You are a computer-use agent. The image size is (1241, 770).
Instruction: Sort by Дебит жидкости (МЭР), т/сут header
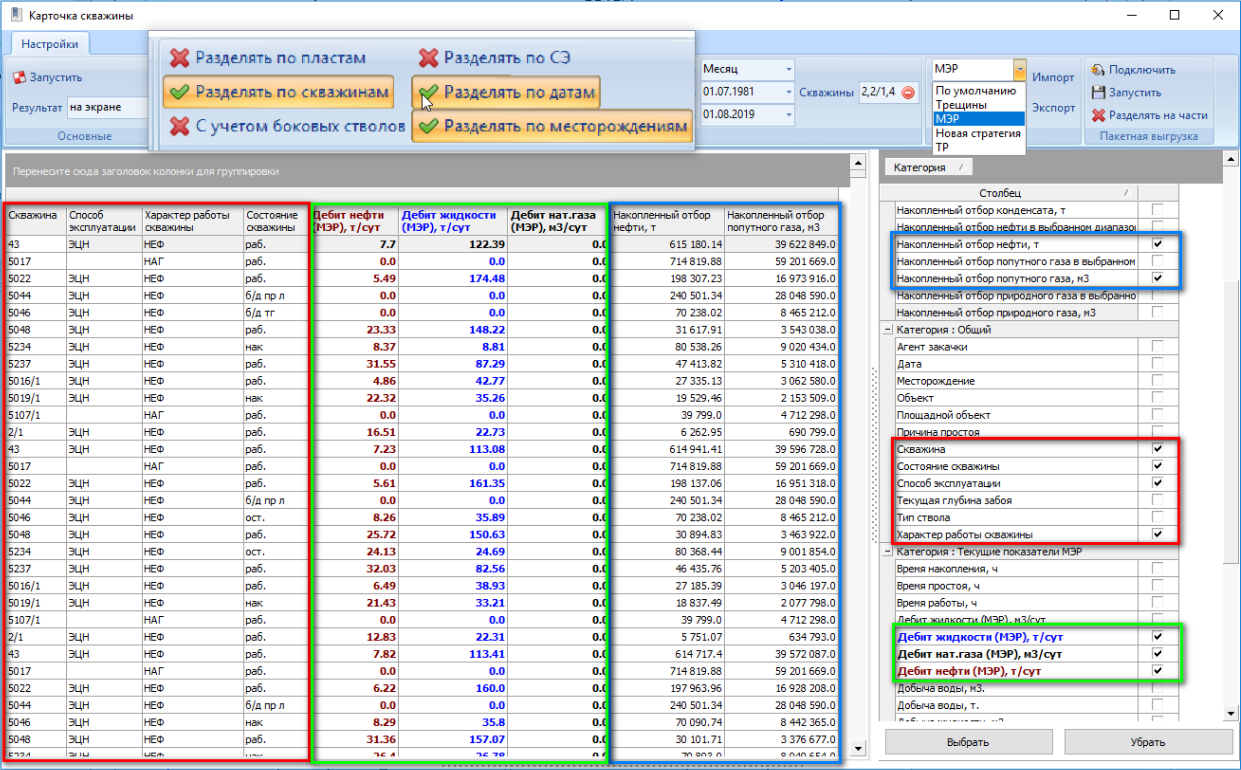pyautogui.click(x=453, y=220)
